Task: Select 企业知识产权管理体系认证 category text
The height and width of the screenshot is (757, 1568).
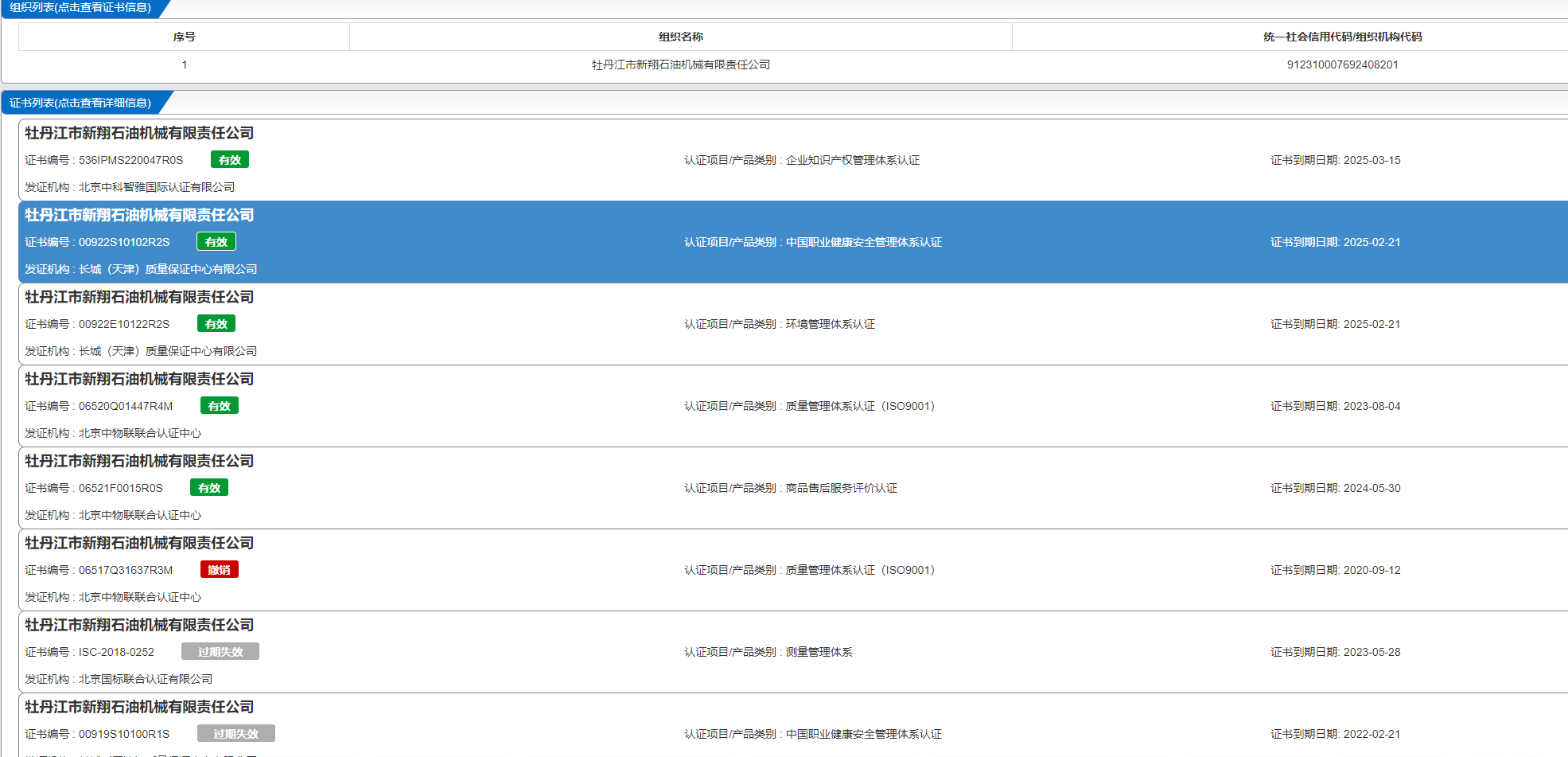Action: pyautogui.click(x=852, y=160)
